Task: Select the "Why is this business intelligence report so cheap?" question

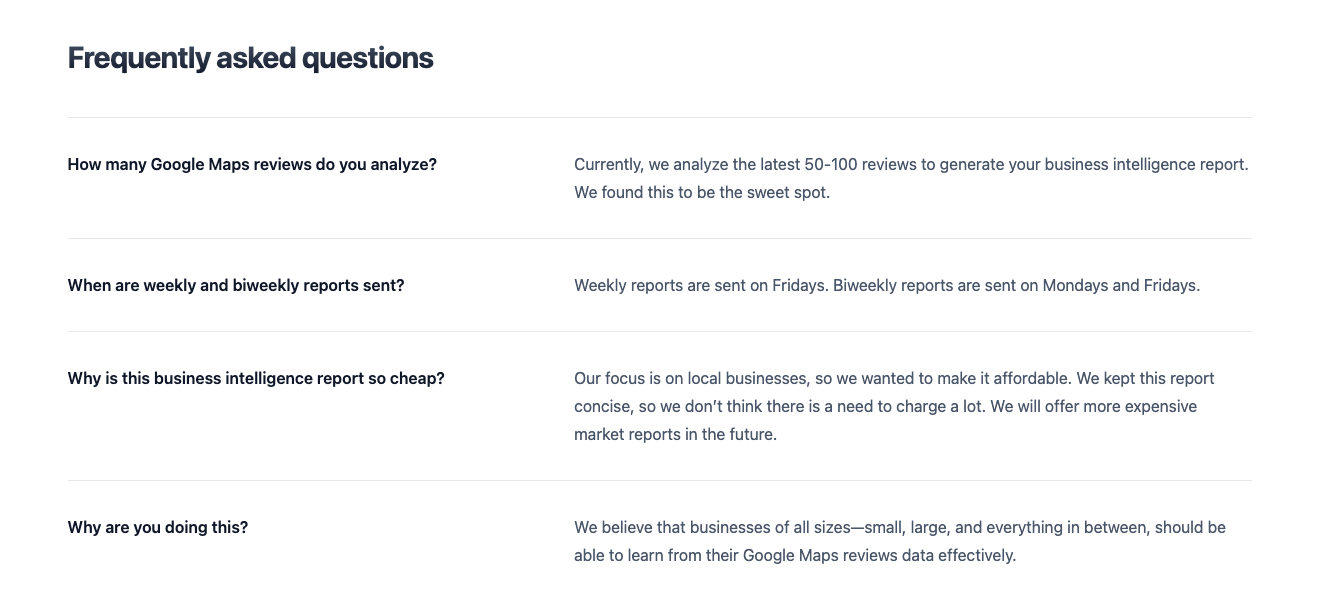Action: point(256,379)
